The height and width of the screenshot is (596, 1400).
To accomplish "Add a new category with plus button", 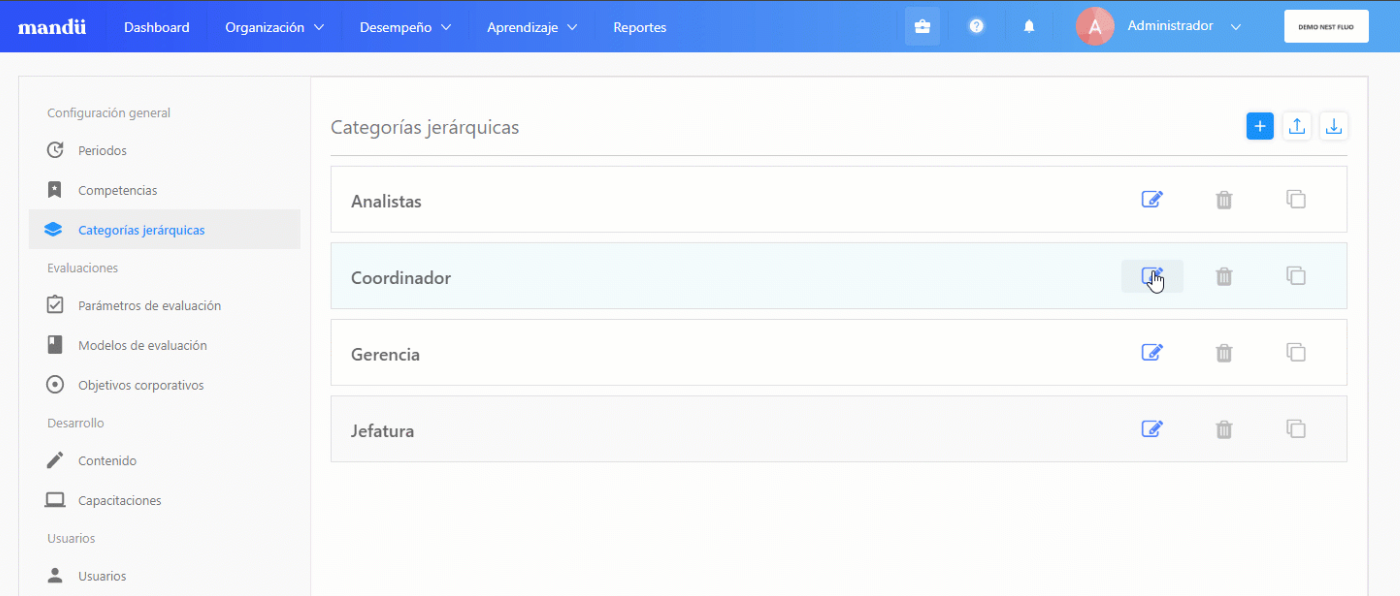I will click(1260, 126).
